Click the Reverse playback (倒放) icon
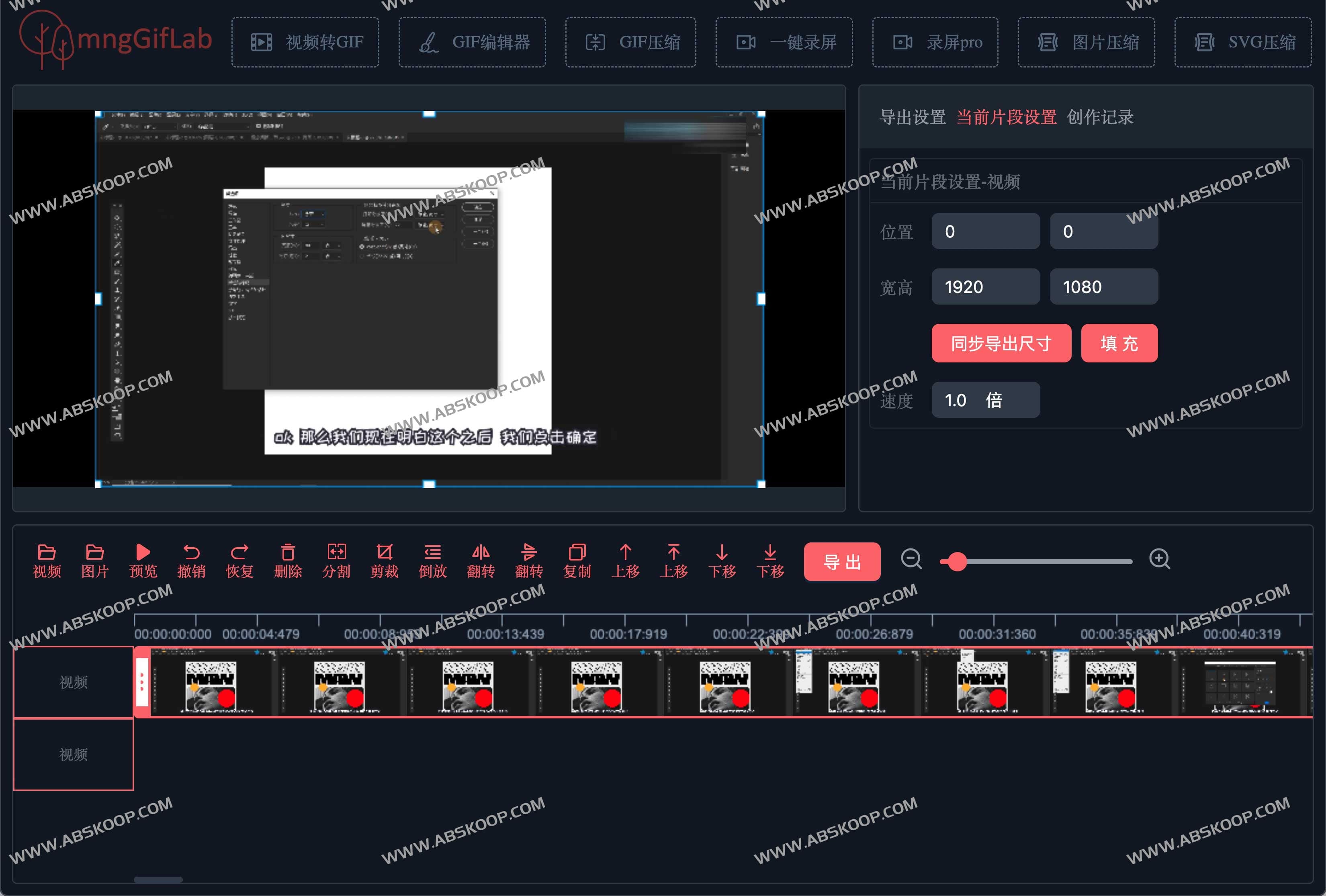 432,552
